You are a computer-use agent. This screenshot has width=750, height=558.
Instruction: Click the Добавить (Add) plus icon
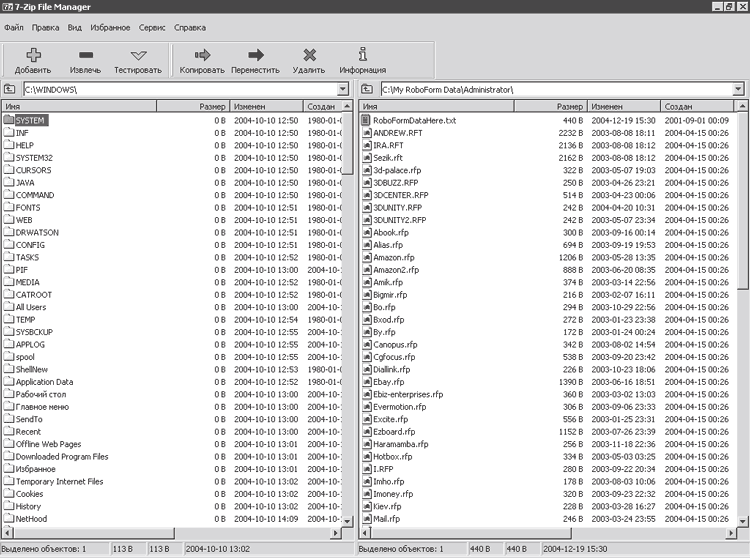(x=33, y=56)
